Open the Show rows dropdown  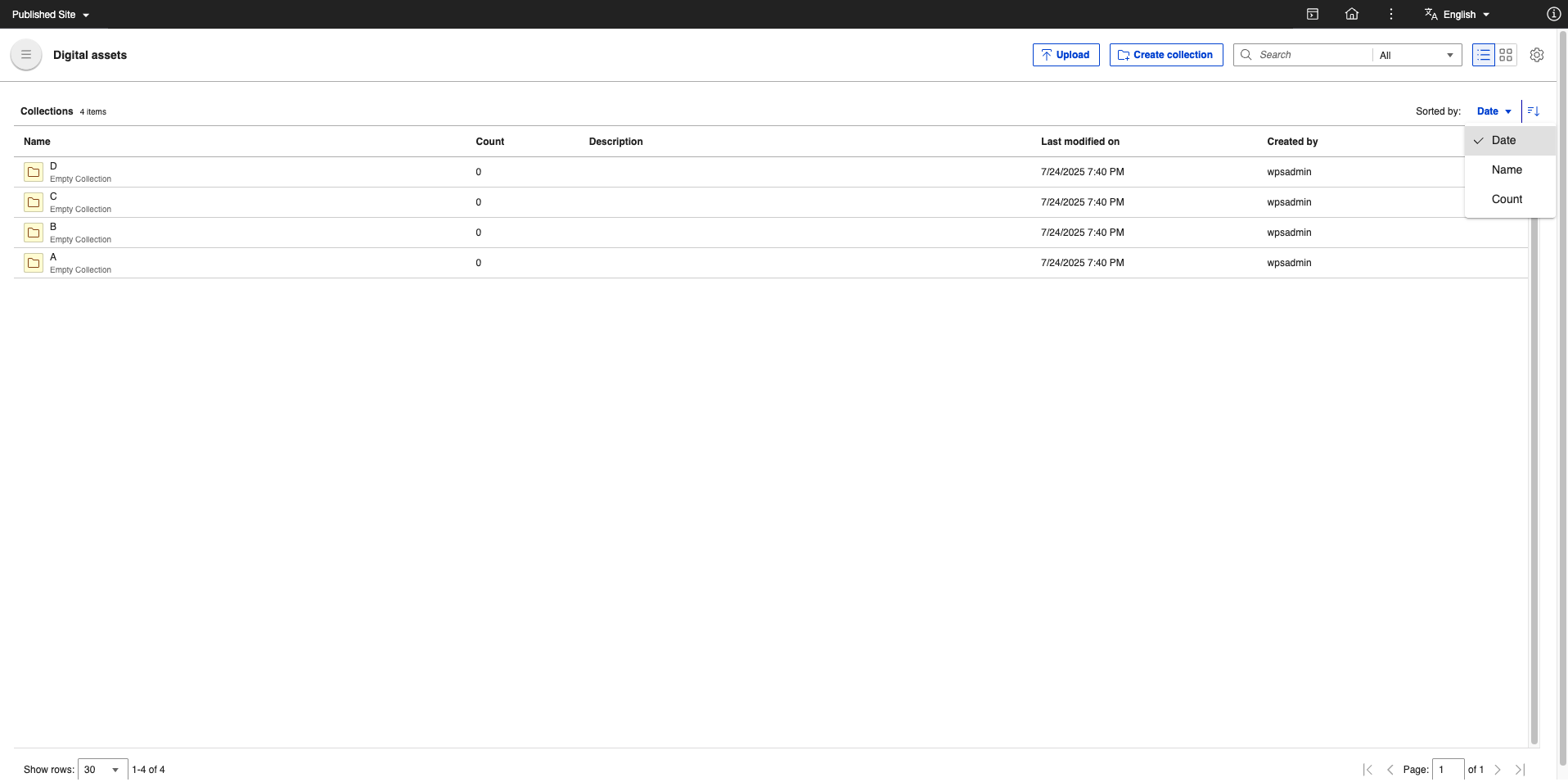point(101,770)
